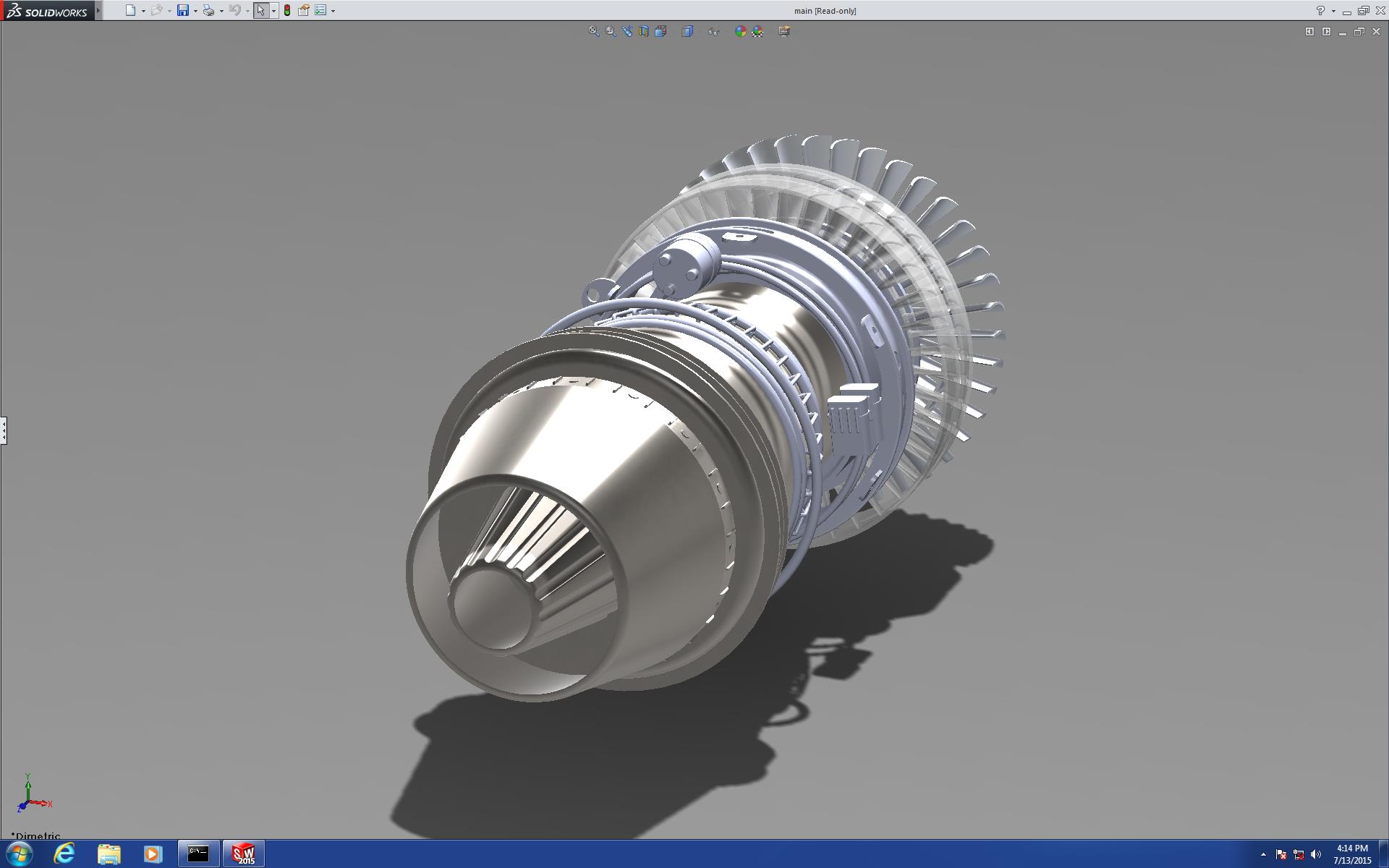
Task: Expand the Save button dropdown arrow
Action: pos(195,11)
